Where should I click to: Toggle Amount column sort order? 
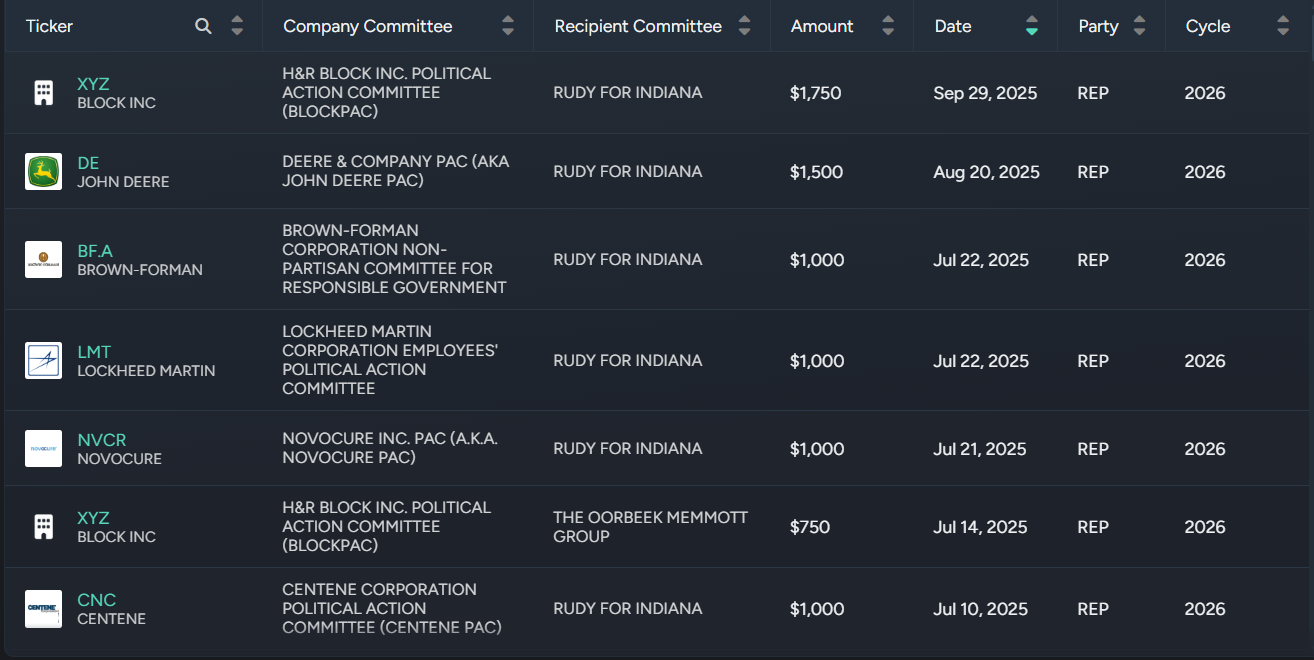pos(888,27)
